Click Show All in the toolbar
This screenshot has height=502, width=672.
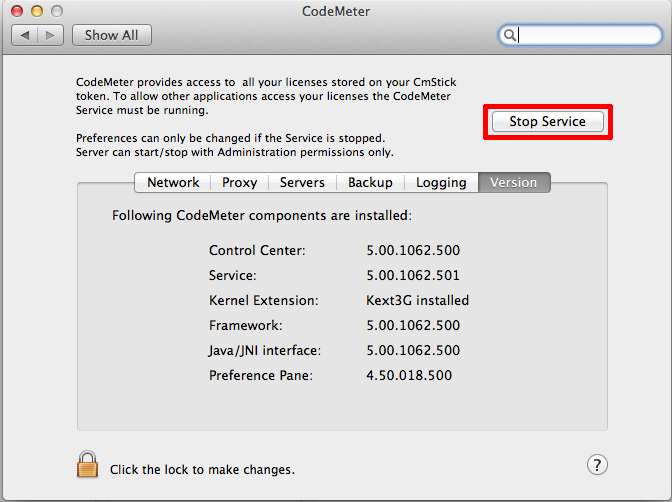tap(111, 35)
